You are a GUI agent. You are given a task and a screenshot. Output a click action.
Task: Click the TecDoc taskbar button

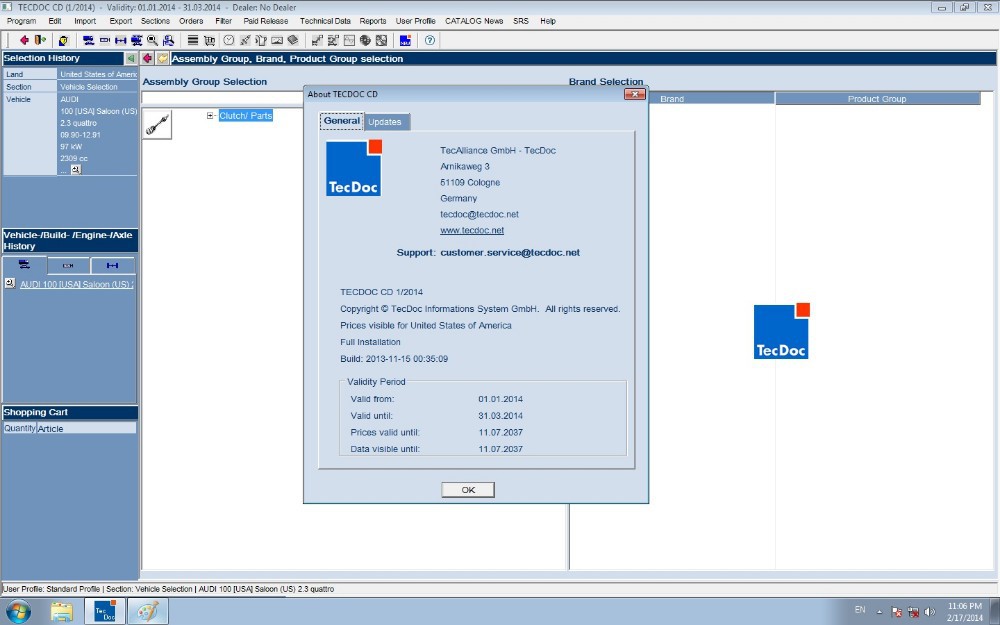pos(105,612)
